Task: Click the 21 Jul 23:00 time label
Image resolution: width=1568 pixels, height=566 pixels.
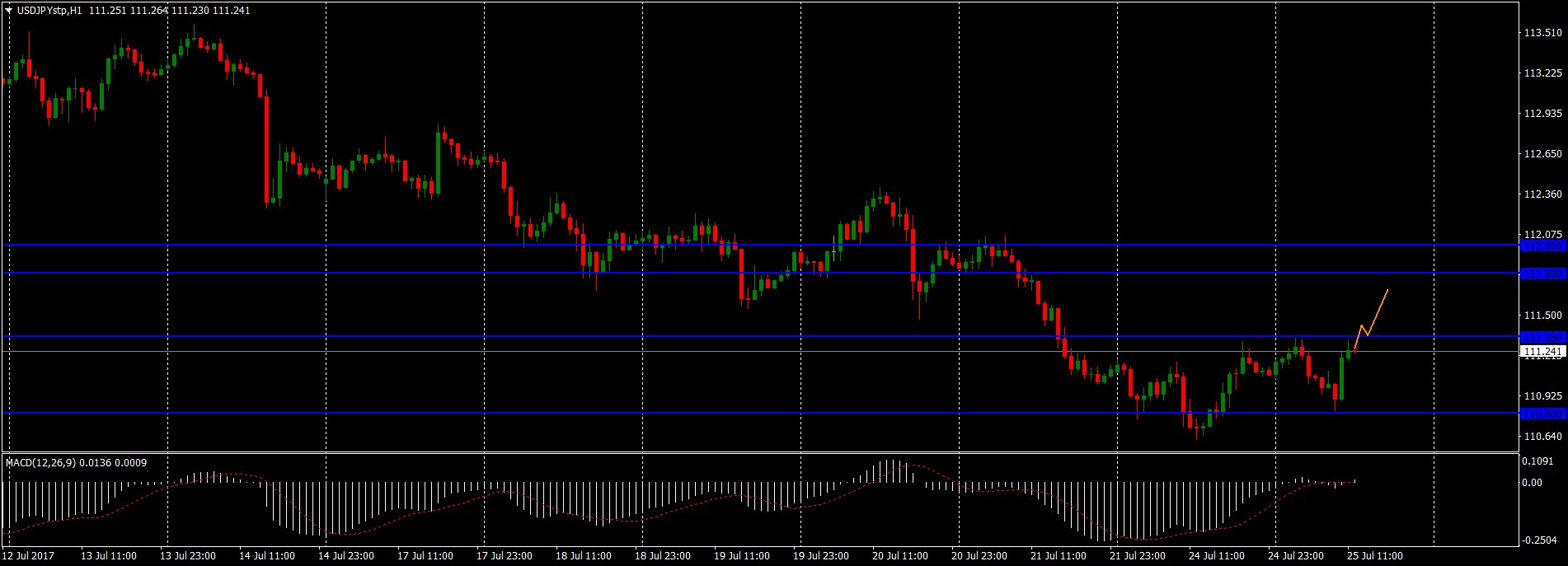Action: 1138,556
